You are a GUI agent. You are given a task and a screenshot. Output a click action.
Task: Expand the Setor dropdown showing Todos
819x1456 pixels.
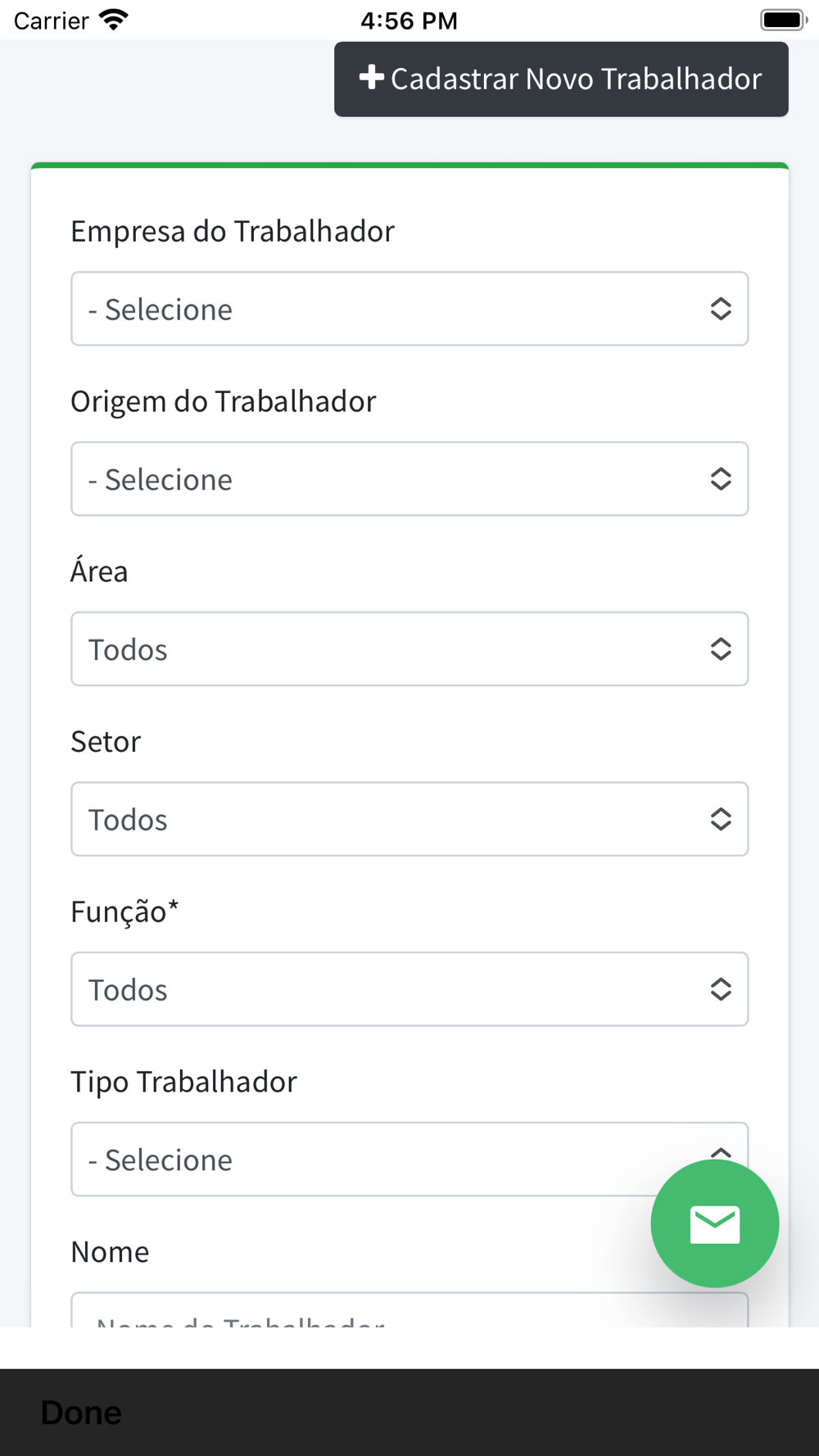click(393, 819)
